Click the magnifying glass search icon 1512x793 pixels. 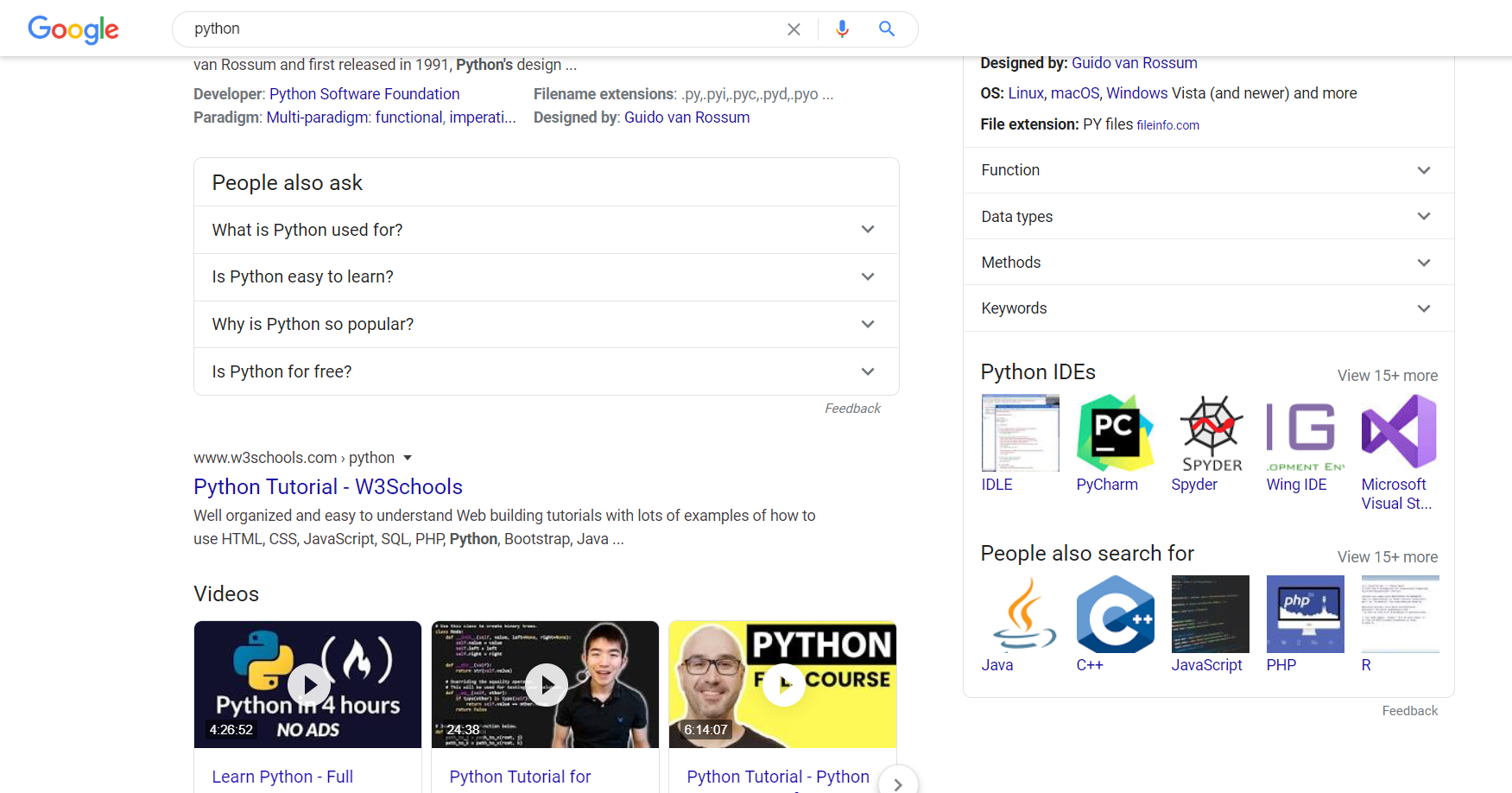(x=886, y=29)
